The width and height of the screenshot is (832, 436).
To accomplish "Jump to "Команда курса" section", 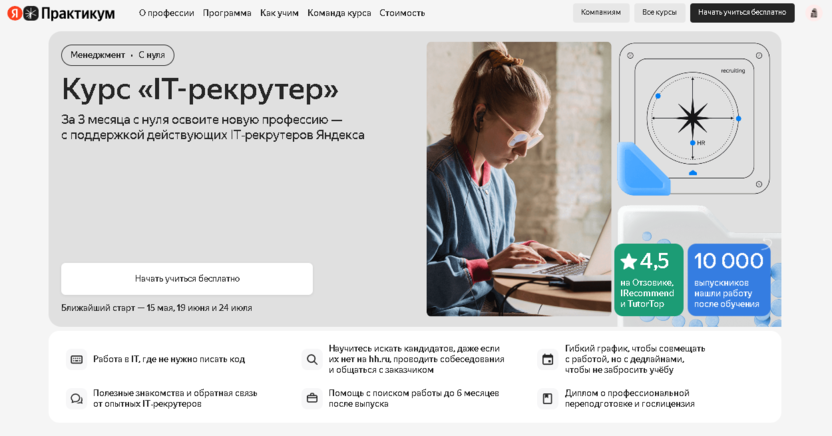I will (x=339, y=13).
